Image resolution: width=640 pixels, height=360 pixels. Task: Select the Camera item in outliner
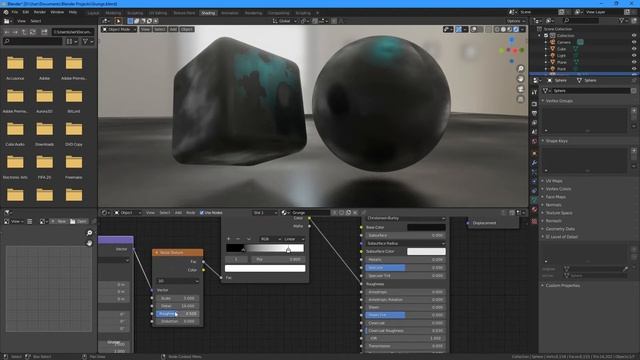coord(564,42)
